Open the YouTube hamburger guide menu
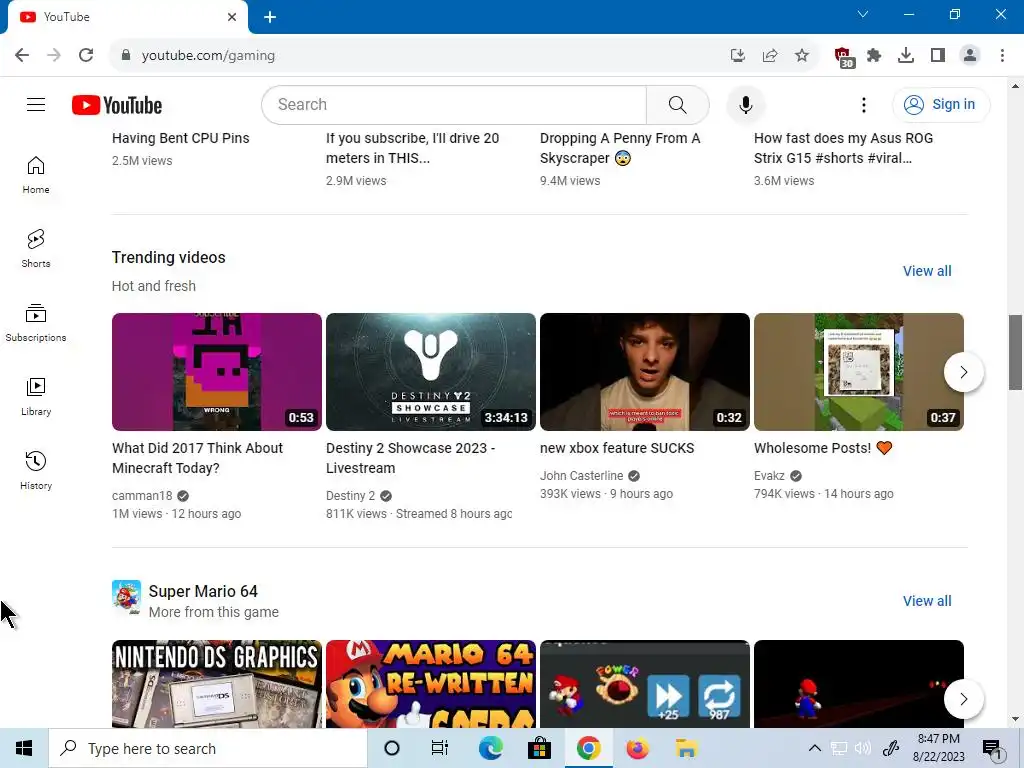Viewport: 1024px width, 768px height. 36,104
